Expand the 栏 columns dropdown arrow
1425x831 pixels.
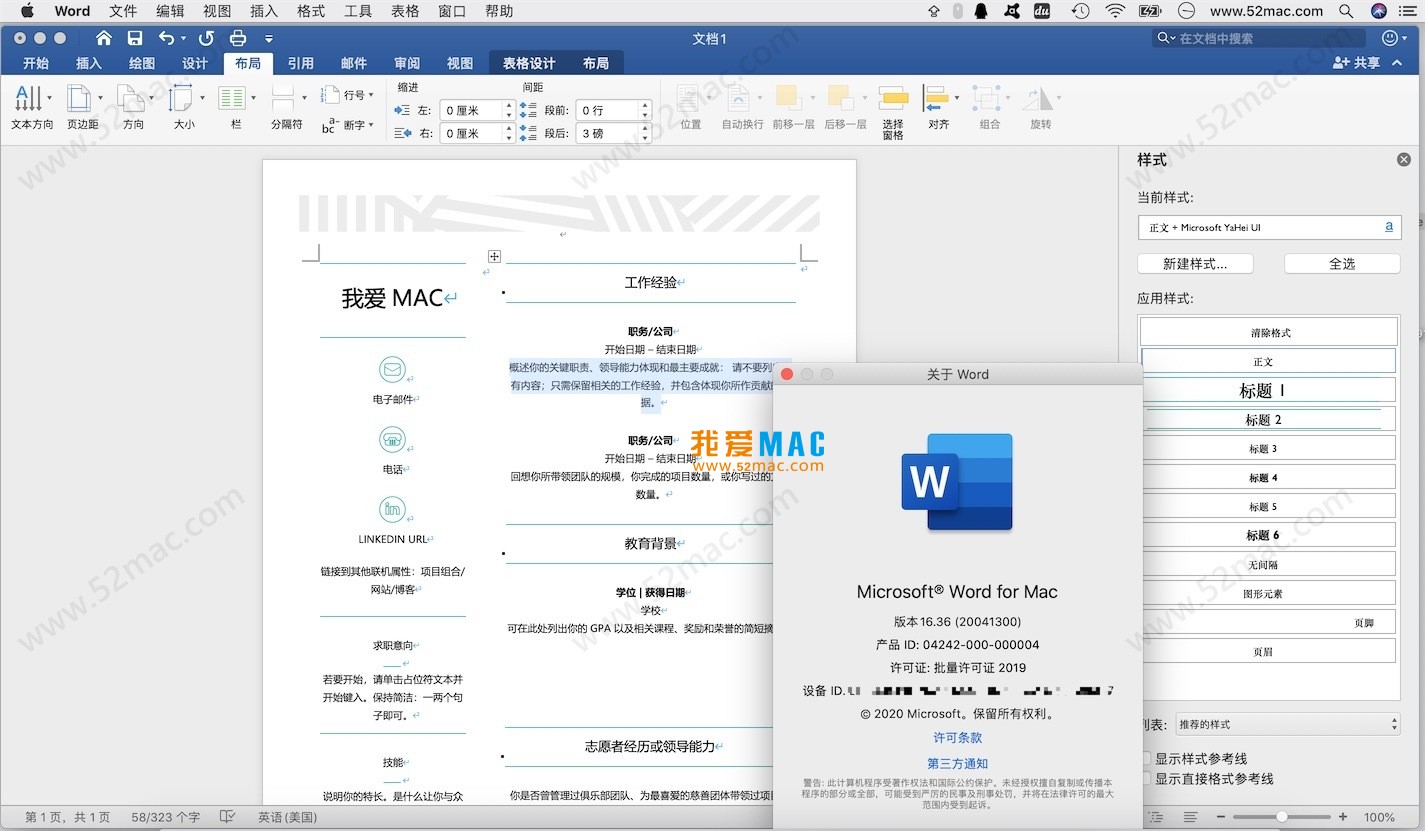point(253,98)
